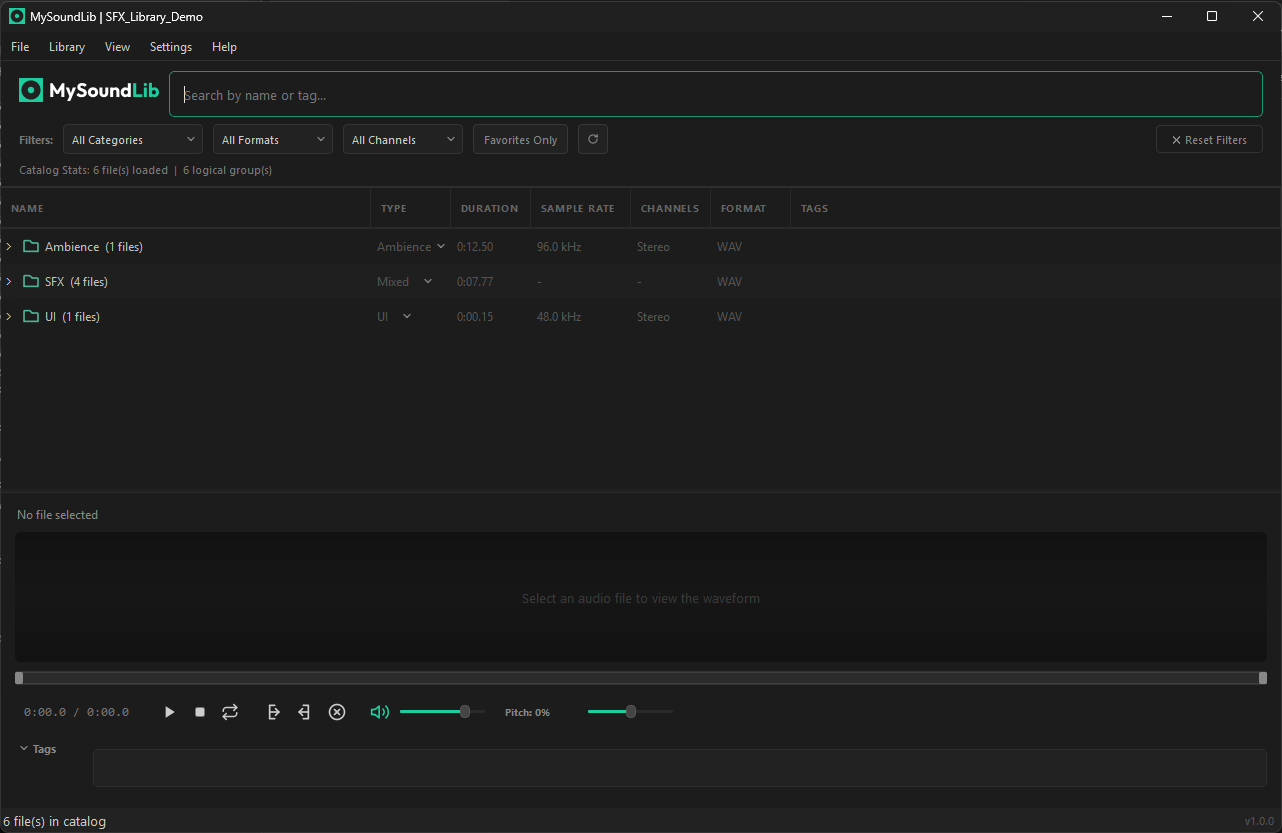Click the MySoundLib logo
Image resolution: width=1282 pixels, height=833 pixels.
[x=89, y=91]
